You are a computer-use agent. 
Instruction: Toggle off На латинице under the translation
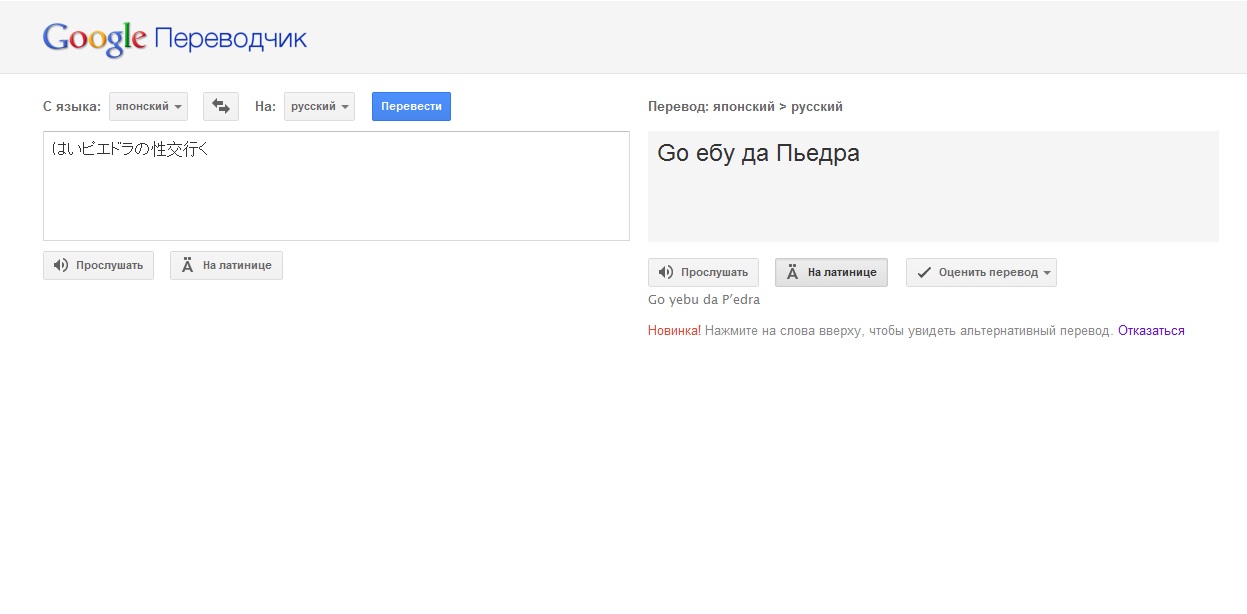(831, 272)
